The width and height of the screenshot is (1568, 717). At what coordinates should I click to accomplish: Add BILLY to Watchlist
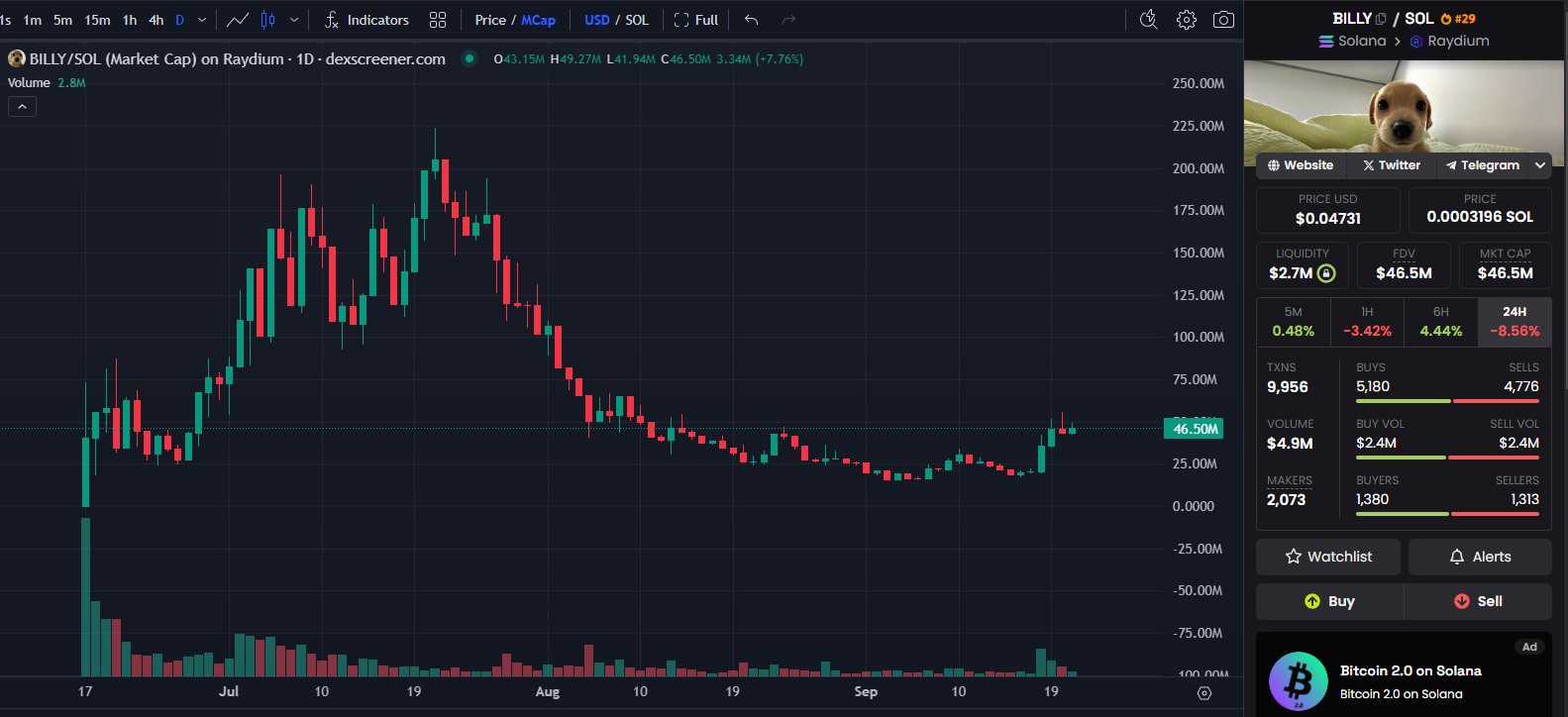1328,557
